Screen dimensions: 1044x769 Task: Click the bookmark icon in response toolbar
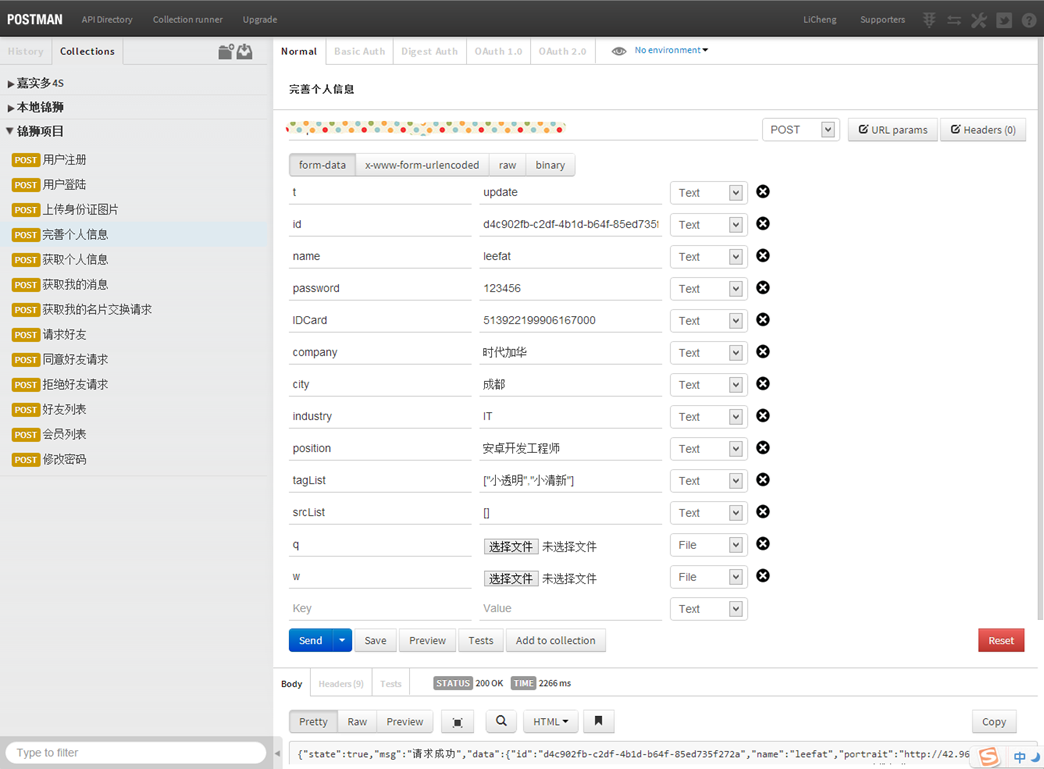coord(598,721)
